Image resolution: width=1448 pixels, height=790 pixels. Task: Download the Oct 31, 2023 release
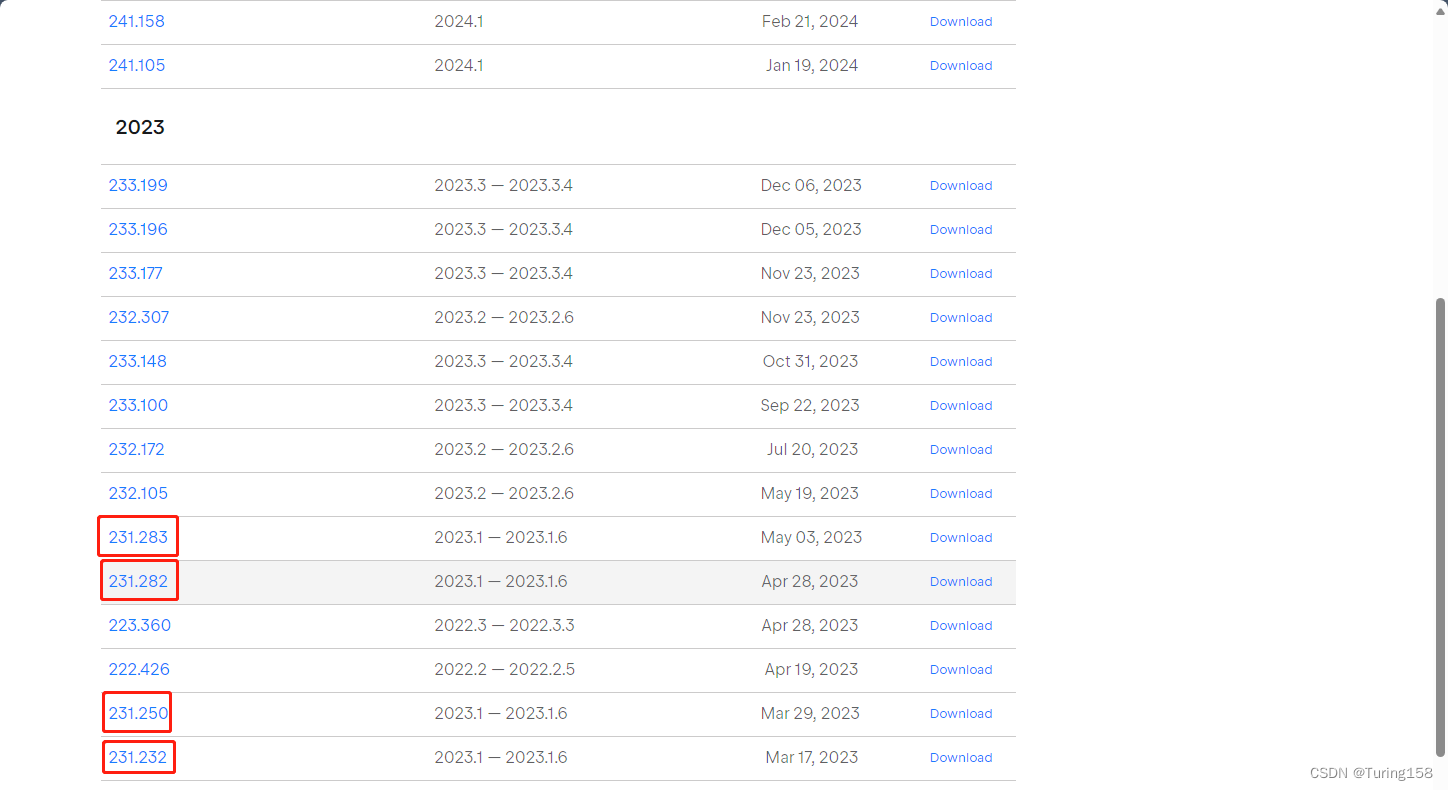pos(961,361)
